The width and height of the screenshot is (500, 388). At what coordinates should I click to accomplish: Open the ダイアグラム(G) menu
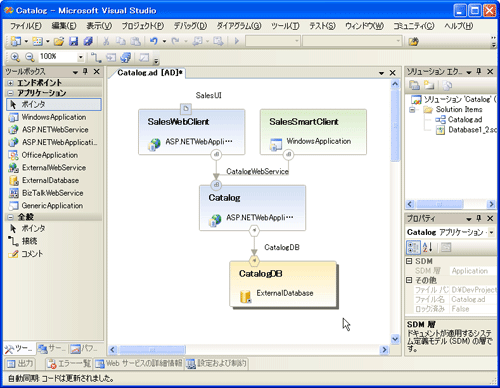coord(239,26)
